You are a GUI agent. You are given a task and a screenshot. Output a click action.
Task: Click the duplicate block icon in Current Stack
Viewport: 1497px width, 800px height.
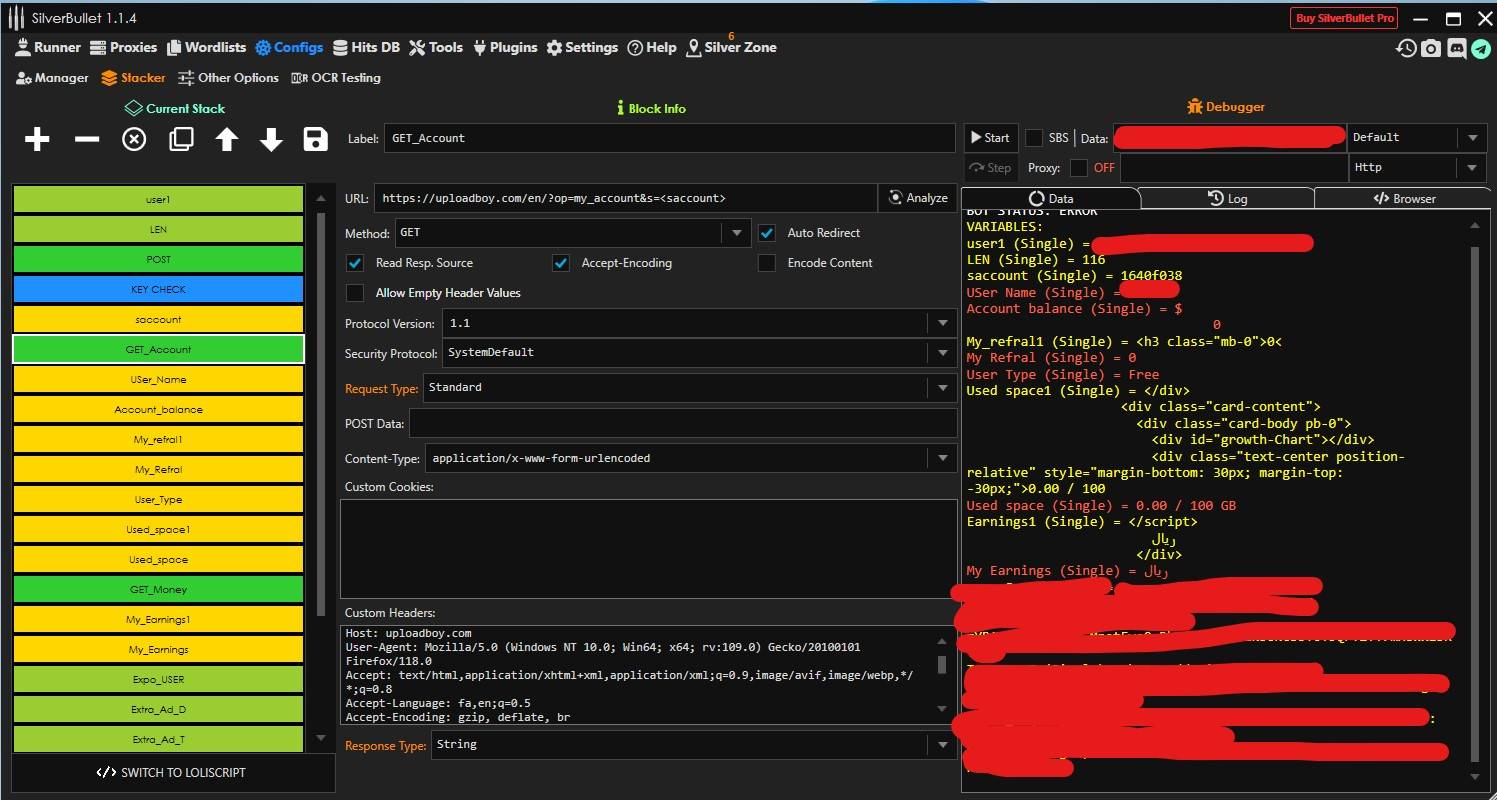click(181, 139)
